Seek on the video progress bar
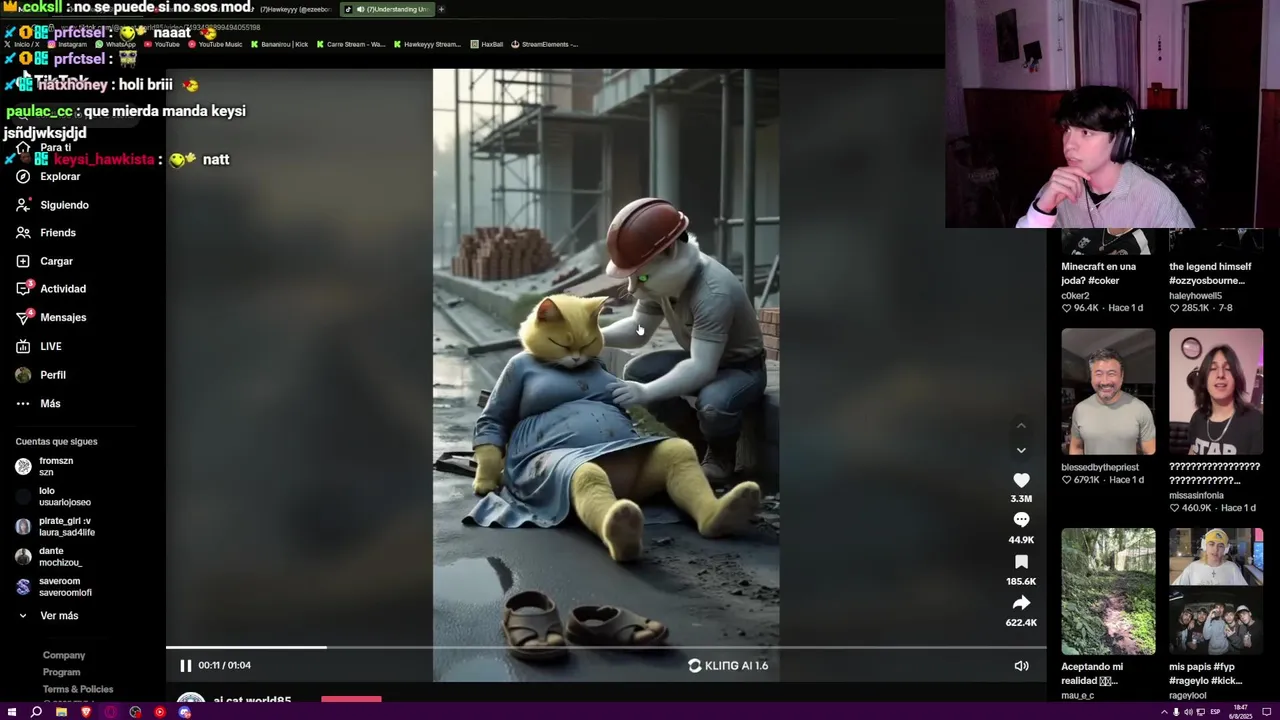This screenshot has height=720, width=1280. point(606,648)
